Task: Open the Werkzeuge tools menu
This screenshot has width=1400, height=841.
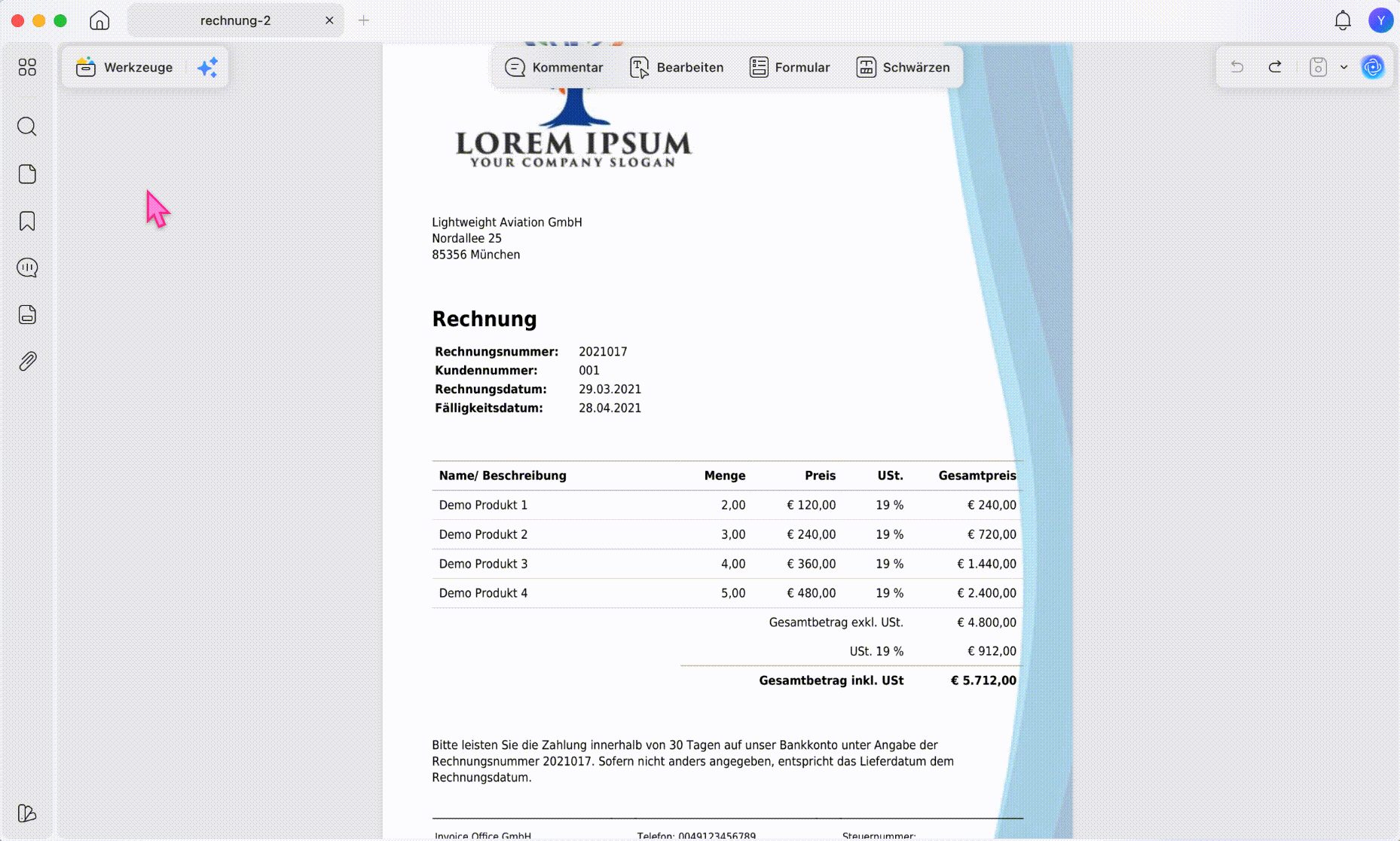Action: pyautogui.click(x=124, y=67)
